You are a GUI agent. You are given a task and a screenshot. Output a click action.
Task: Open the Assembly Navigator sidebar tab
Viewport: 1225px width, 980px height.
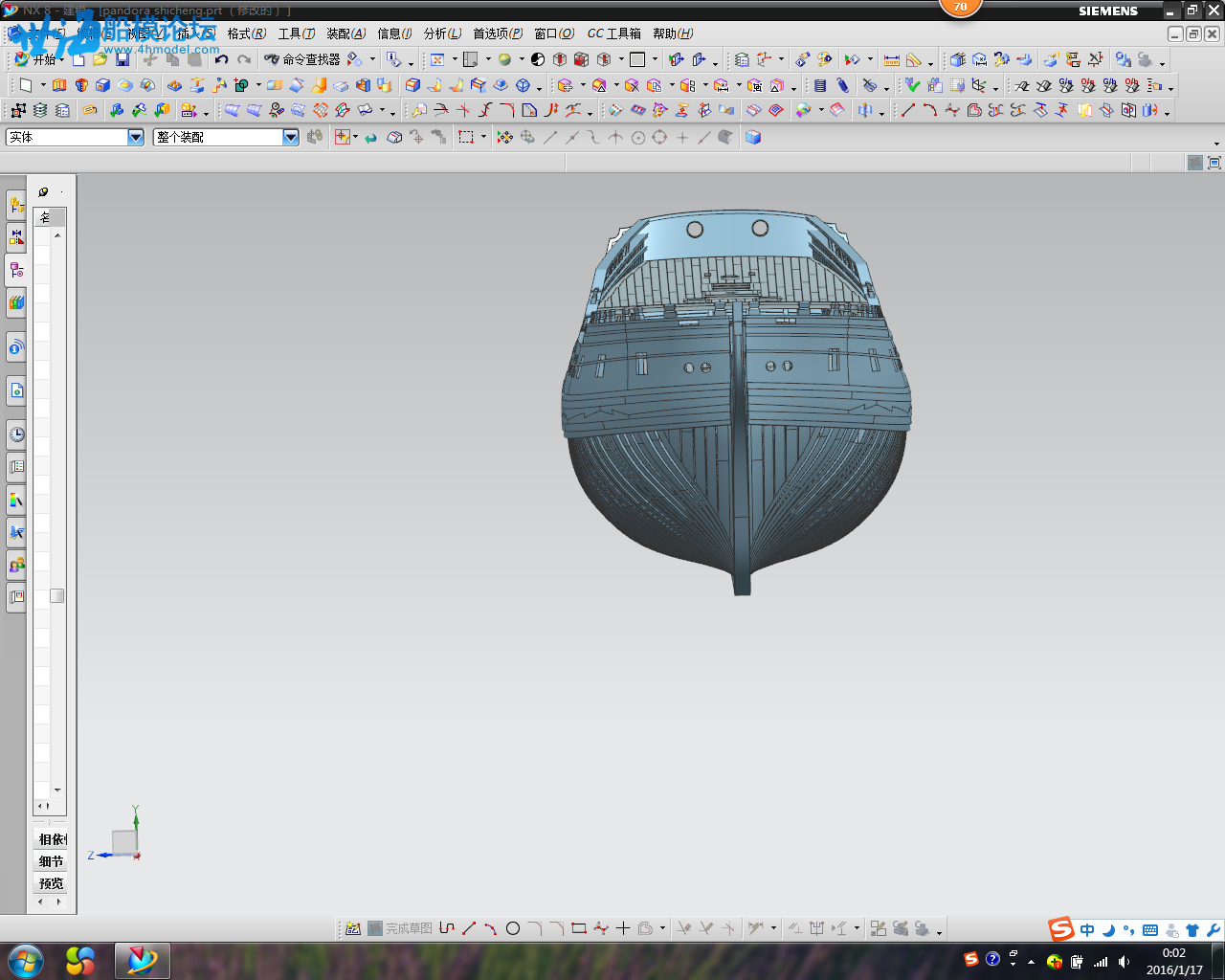click(16, 204)
